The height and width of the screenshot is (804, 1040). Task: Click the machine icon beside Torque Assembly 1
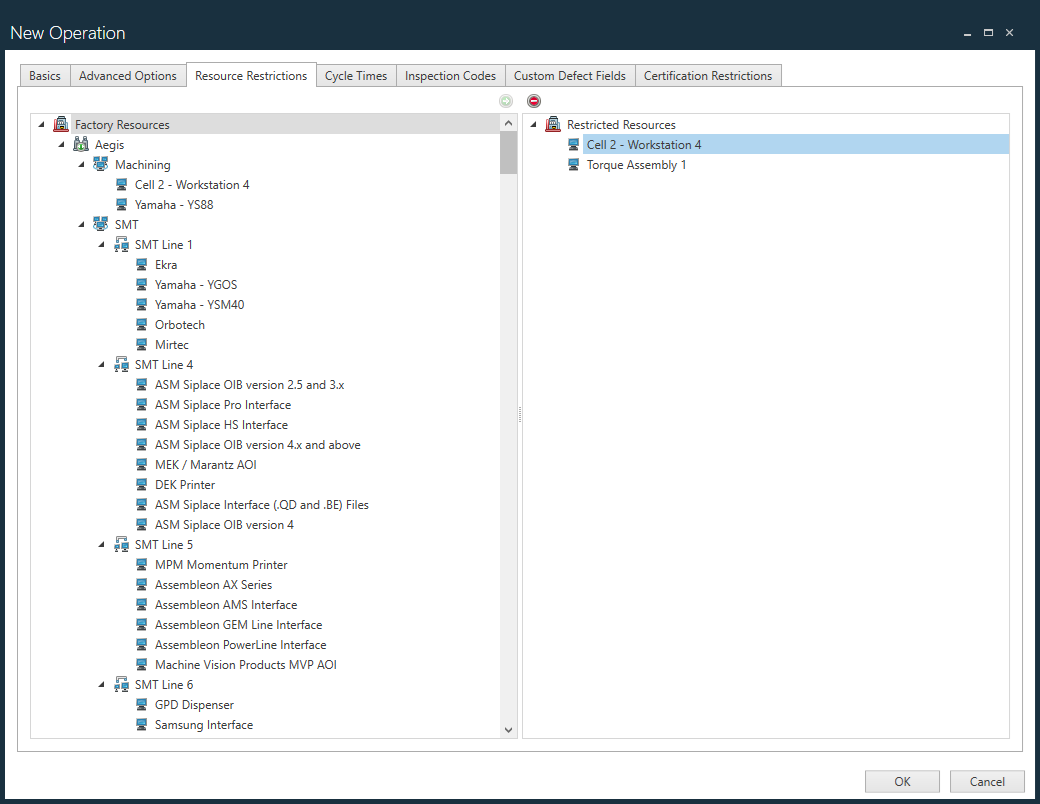pos(573,164)
